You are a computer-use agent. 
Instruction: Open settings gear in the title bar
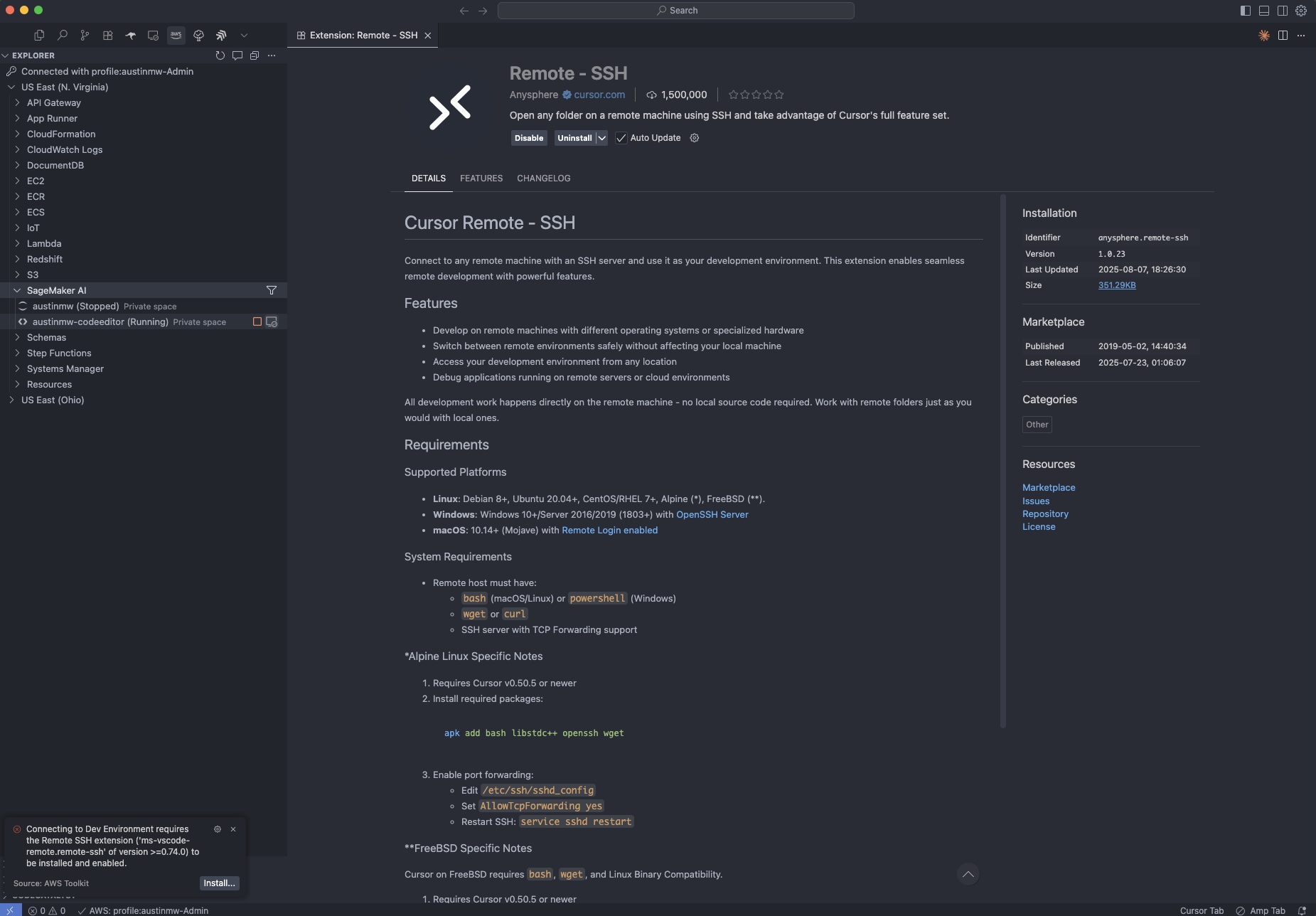click(x=1301, y=11)
